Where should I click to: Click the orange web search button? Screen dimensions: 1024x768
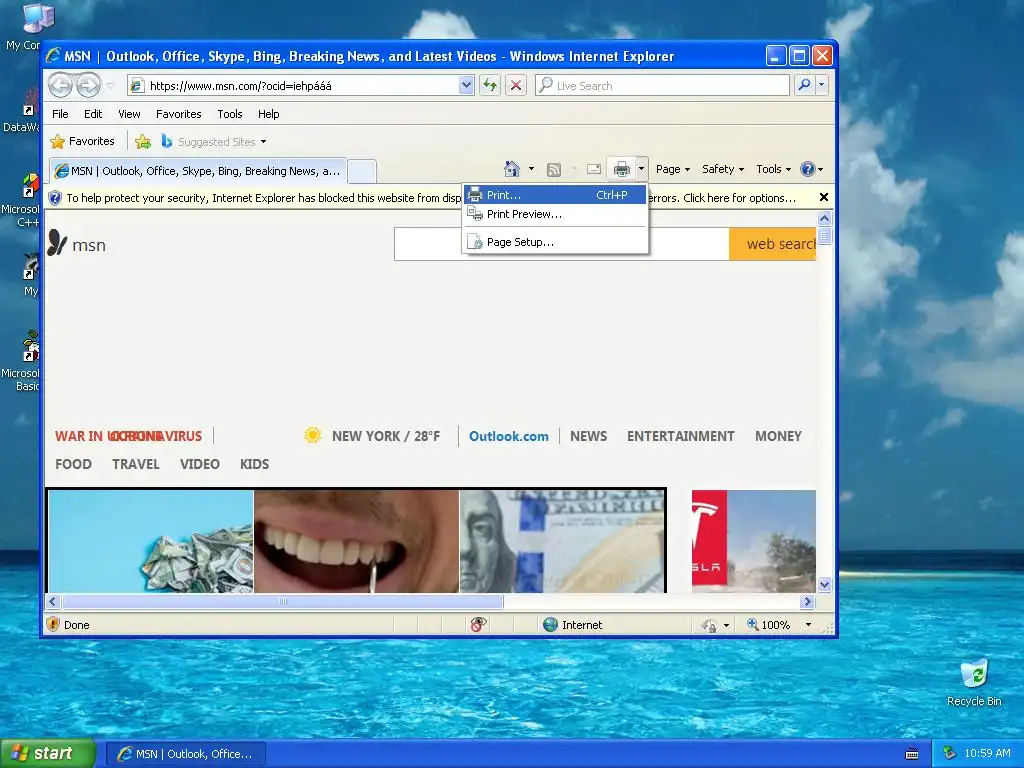773,244
